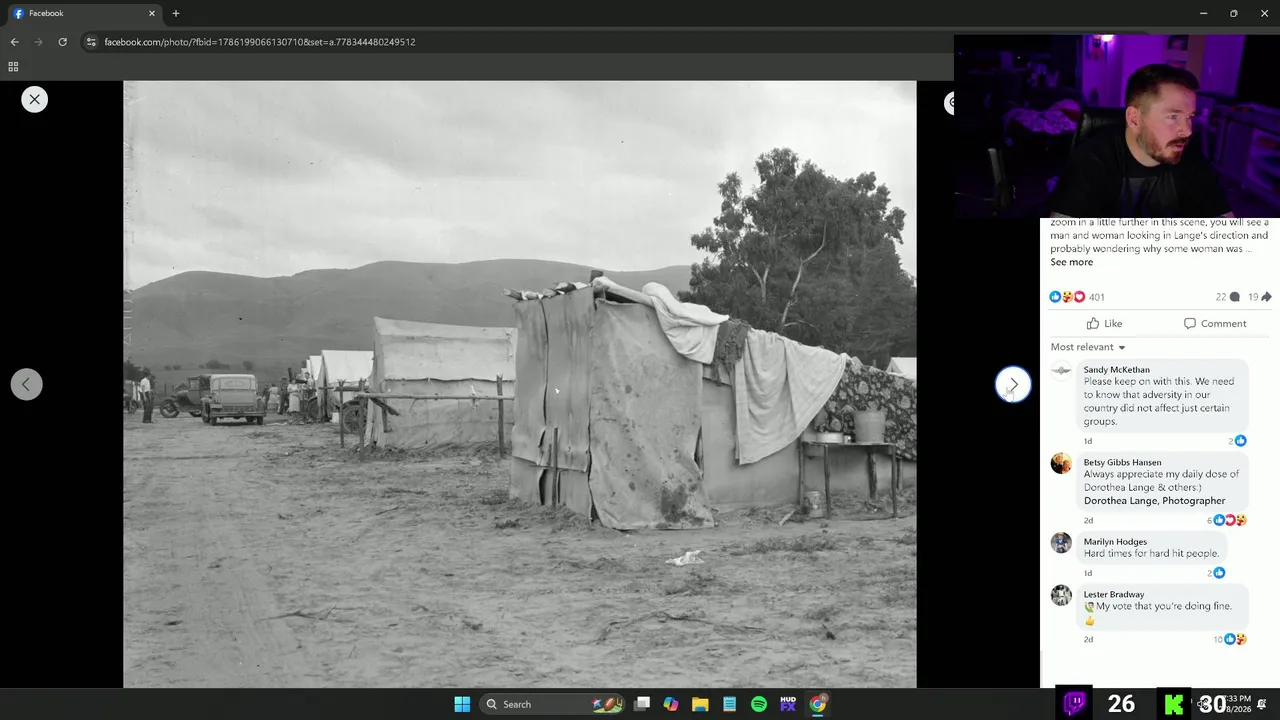Image resolution: width=1280 pixels, height=720 pixels.
Task: View reactions on Betsy Gibbs Hansen's comment
Action: point(1226,520)
